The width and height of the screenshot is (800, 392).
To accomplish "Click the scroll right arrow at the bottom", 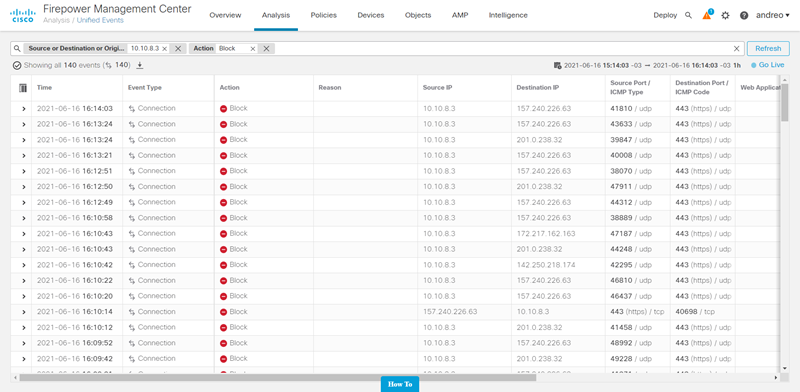I will tap(776, 378).
